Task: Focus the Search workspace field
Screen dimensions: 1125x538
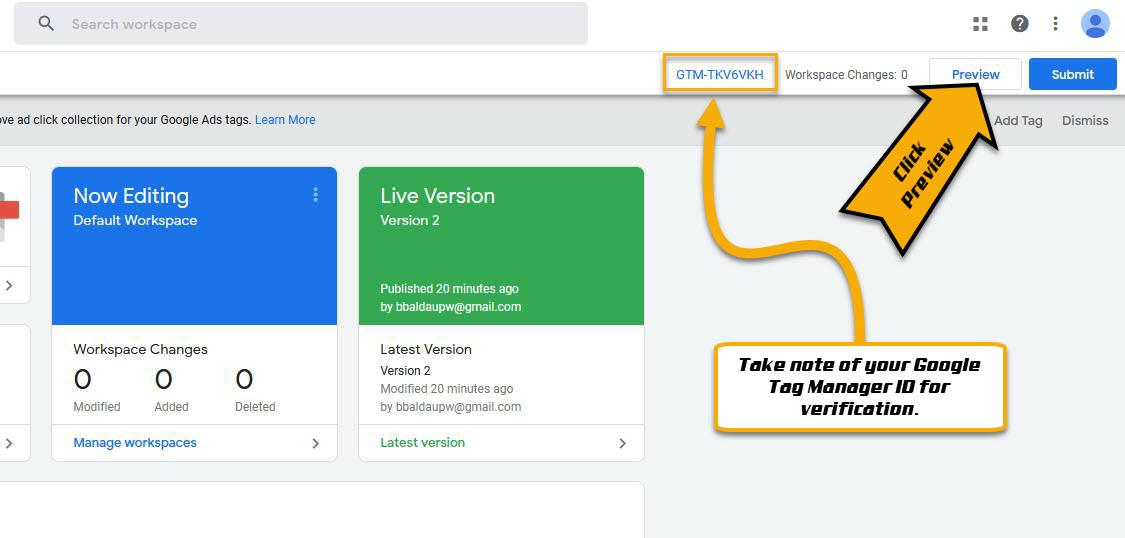Action: click(x=301, y=24)
